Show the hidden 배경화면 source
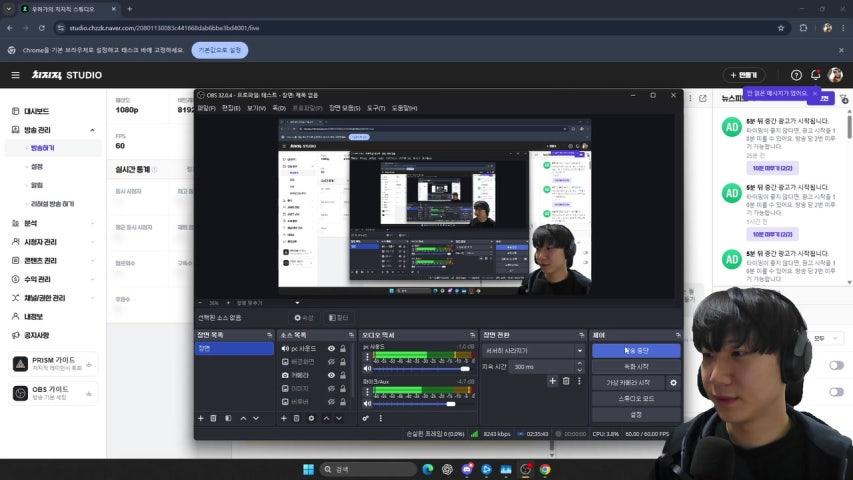Viewport: 853px width, 480px height. [x=331, y=362]
